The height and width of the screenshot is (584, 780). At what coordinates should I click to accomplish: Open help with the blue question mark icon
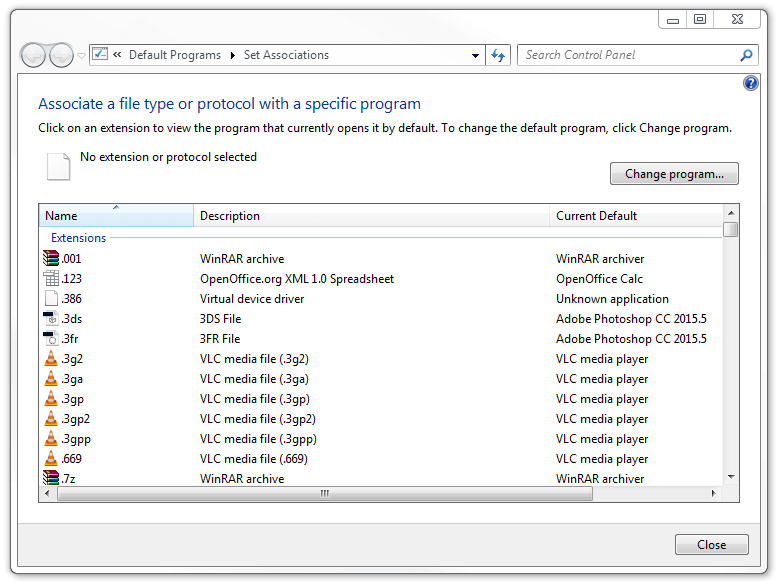pos(751,83)
